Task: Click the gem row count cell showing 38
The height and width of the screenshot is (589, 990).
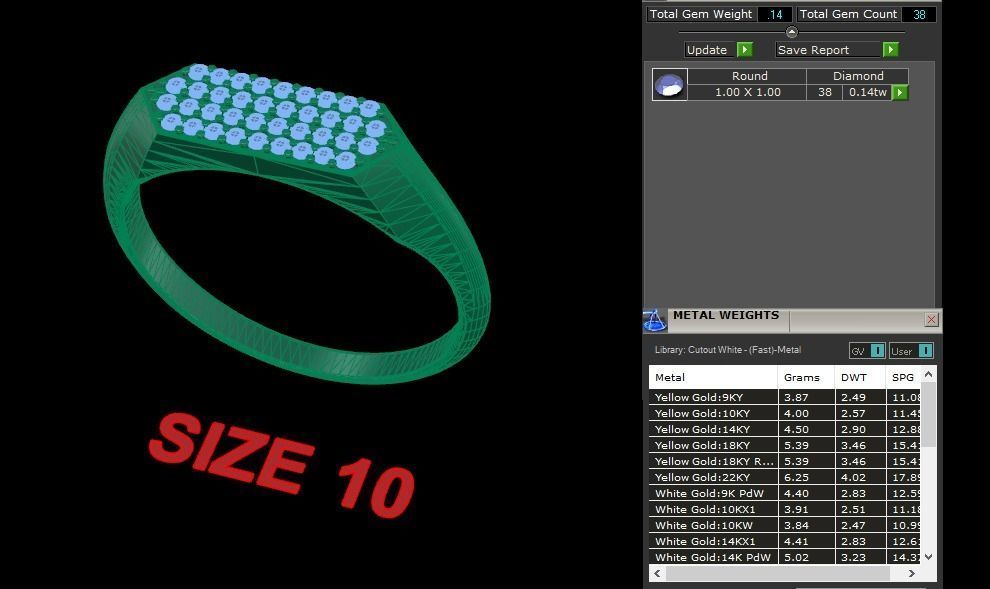Action: pyautogui.click(x=825, y=92)
